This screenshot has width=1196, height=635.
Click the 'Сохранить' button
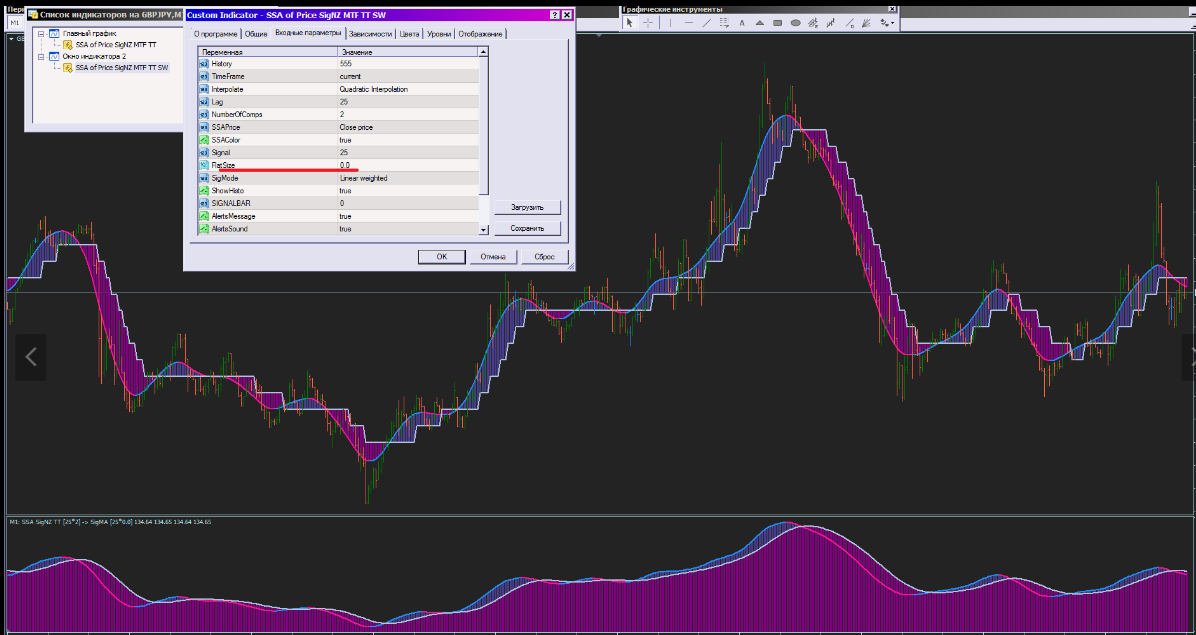click(x=527, y=229)
